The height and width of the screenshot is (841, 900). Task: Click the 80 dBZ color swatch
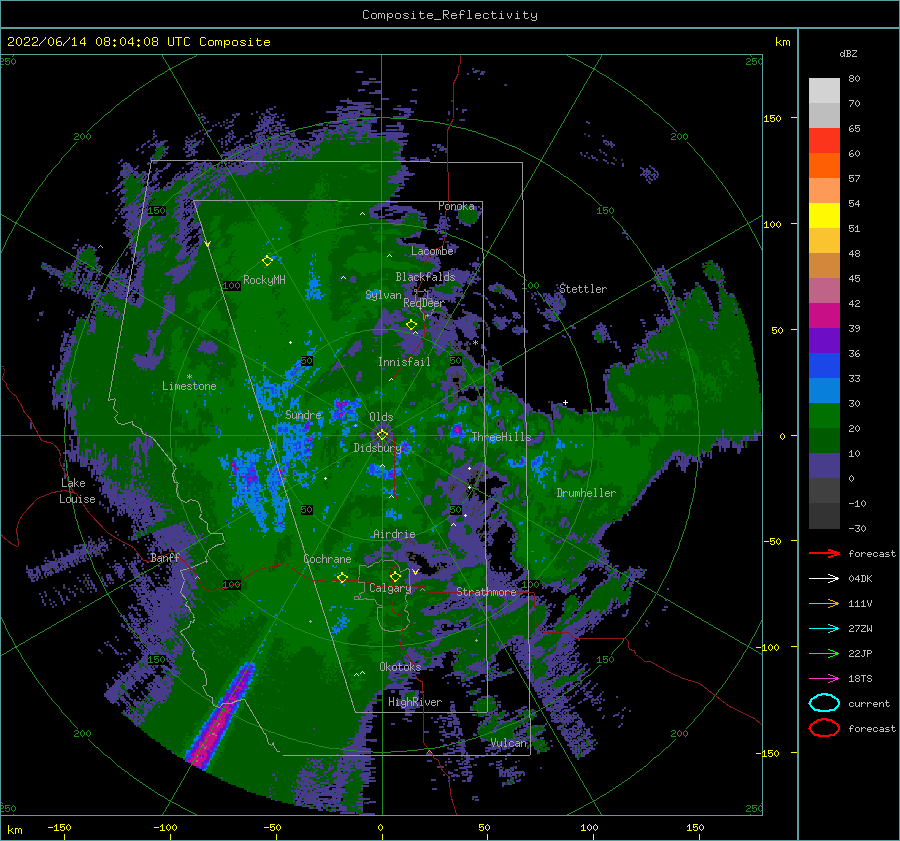[824, 90]
